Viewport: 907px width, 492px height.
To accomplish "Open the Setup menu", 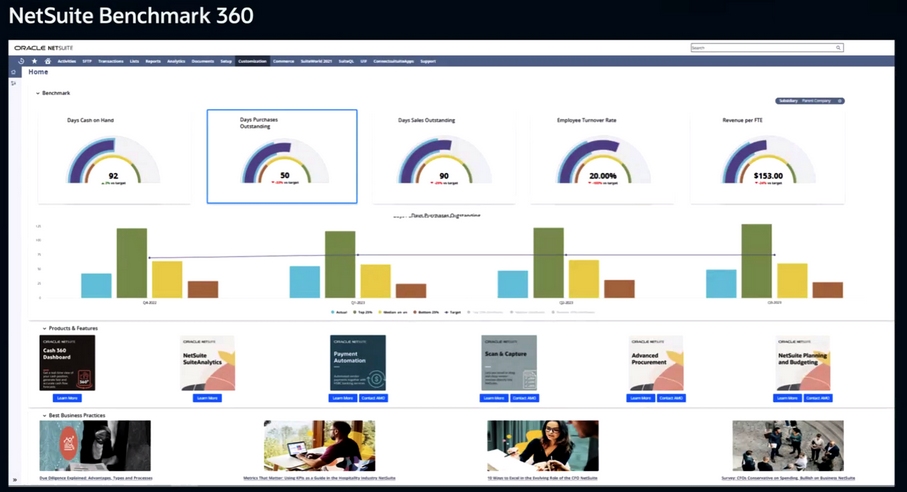I will pos(226,61).
